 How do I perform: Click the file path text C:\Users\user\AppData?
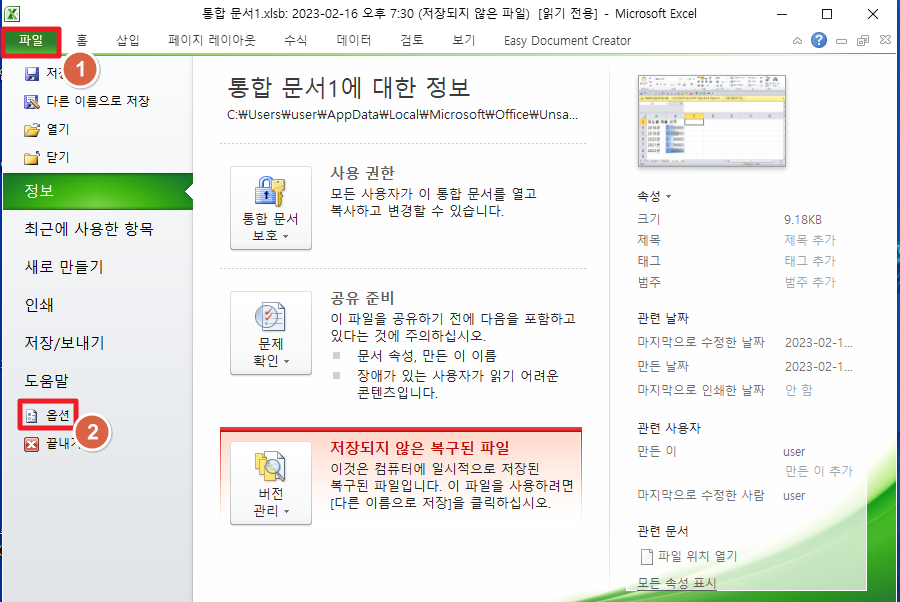(x=402, y=115)
